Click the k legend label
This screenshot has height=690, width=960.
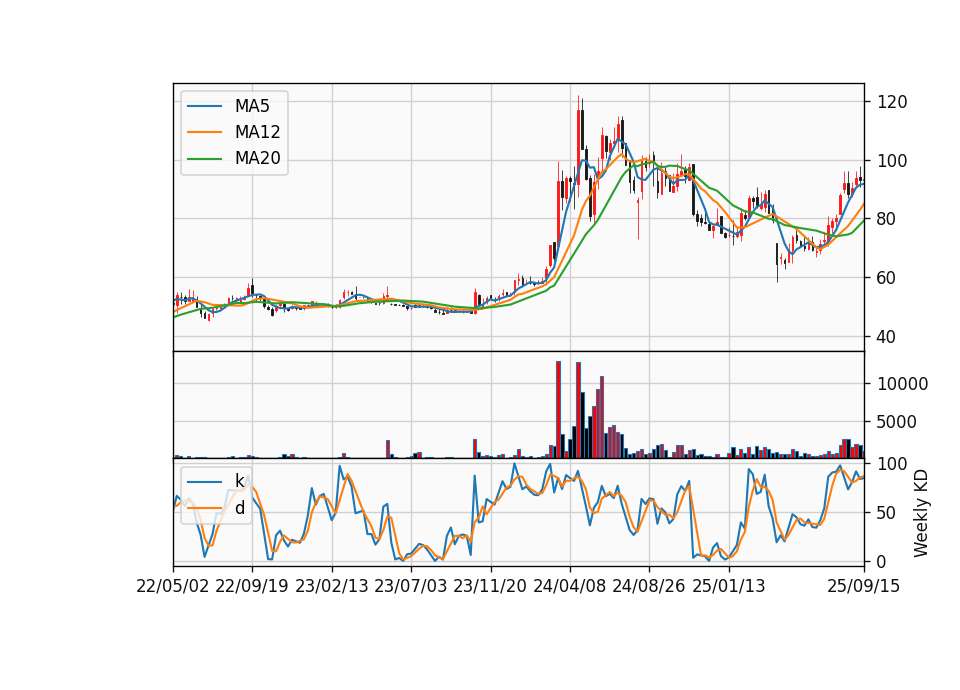click(240, 481)
